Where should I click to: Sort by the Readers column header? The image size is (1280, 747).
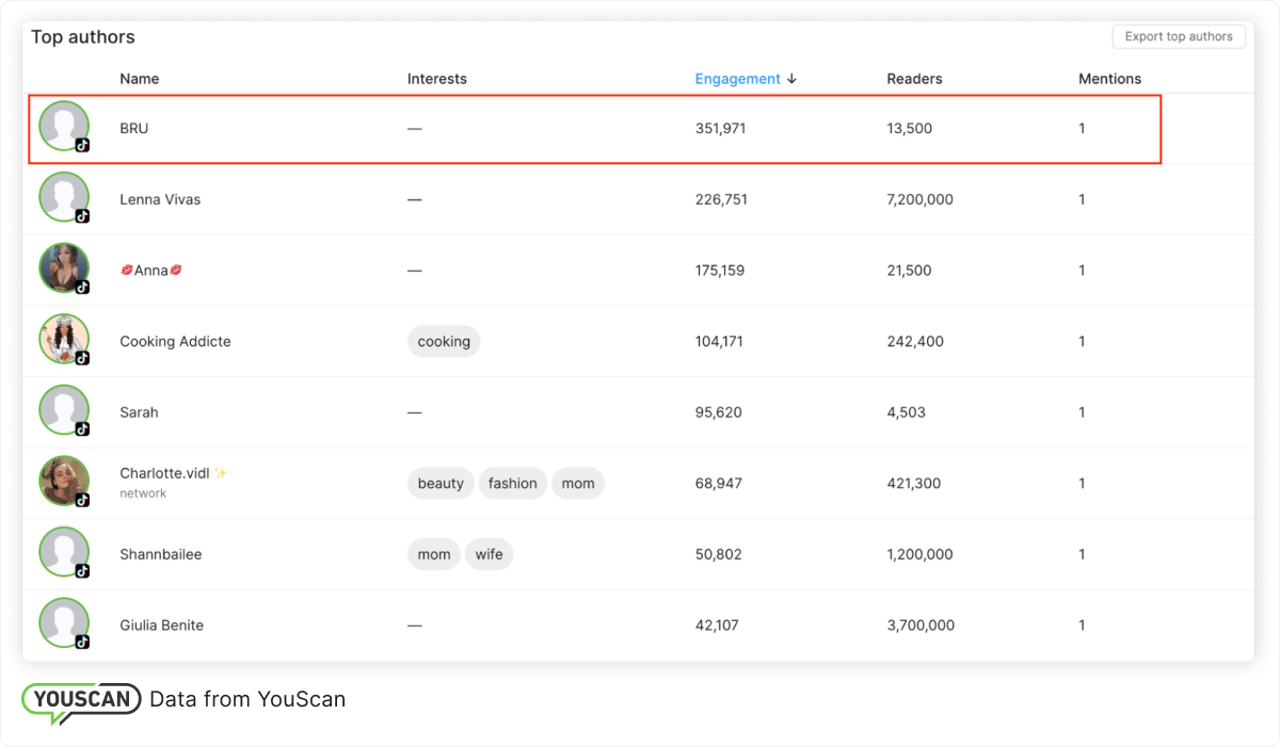(x=914, y=79)
